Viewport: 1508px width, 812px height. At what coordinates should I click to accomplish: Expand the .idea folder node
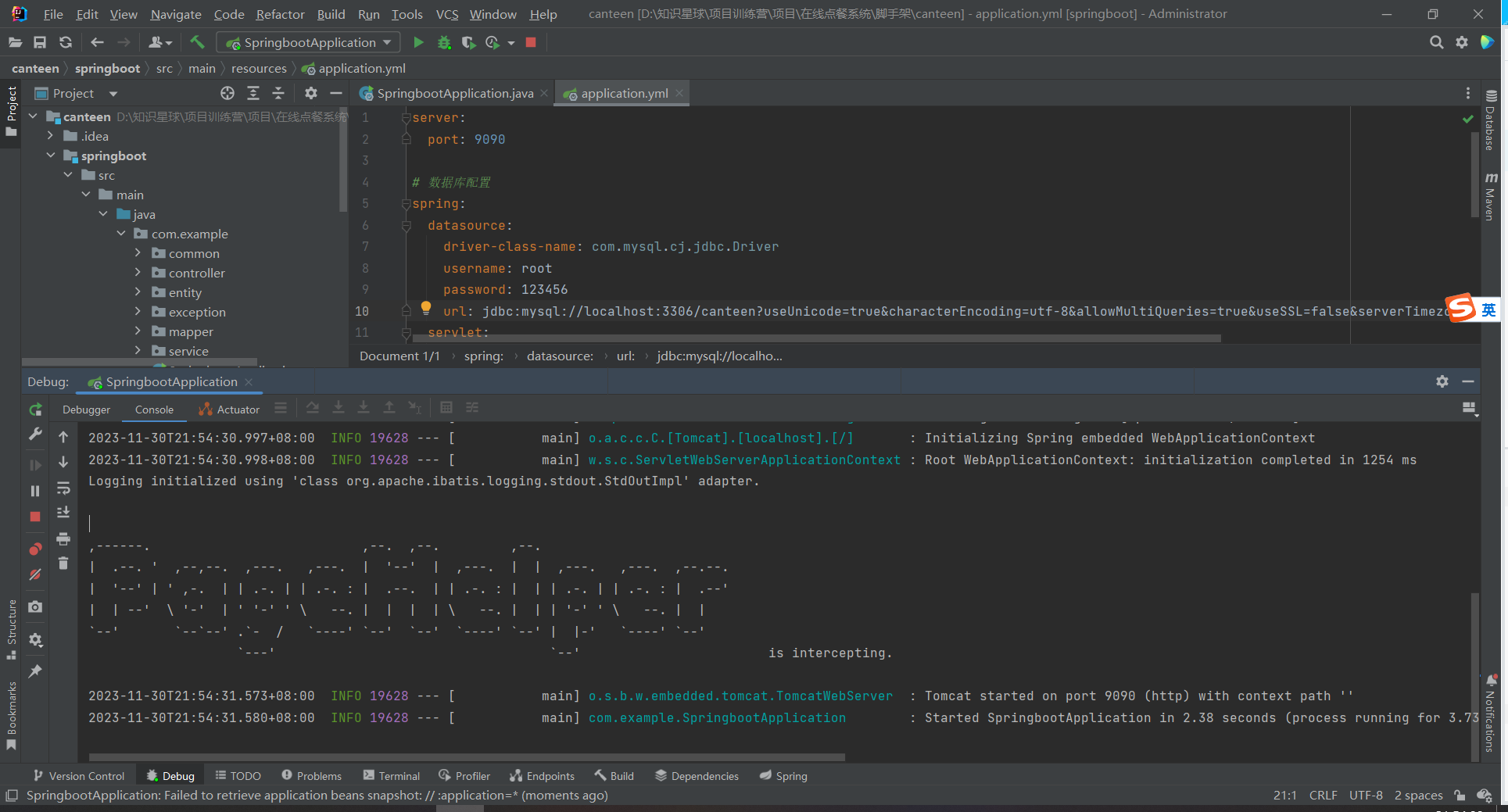pyautogui.click(x=51, y=136)
